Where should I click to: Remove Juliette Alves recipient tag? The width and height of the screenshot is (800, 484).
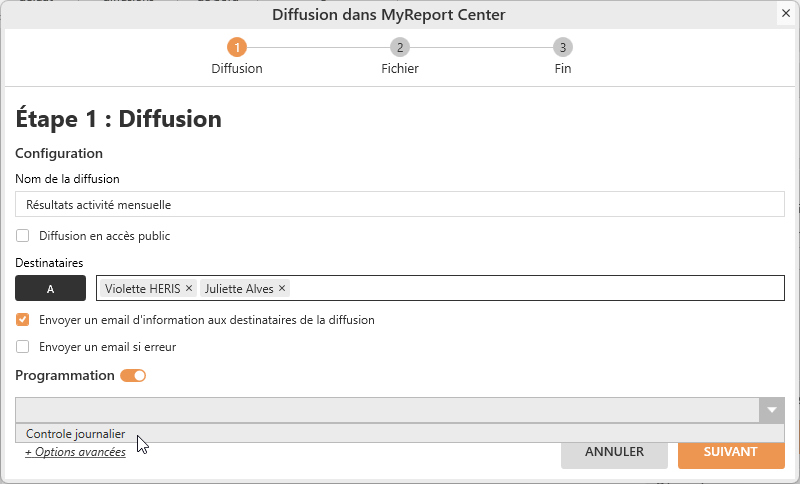click(282, 288)
